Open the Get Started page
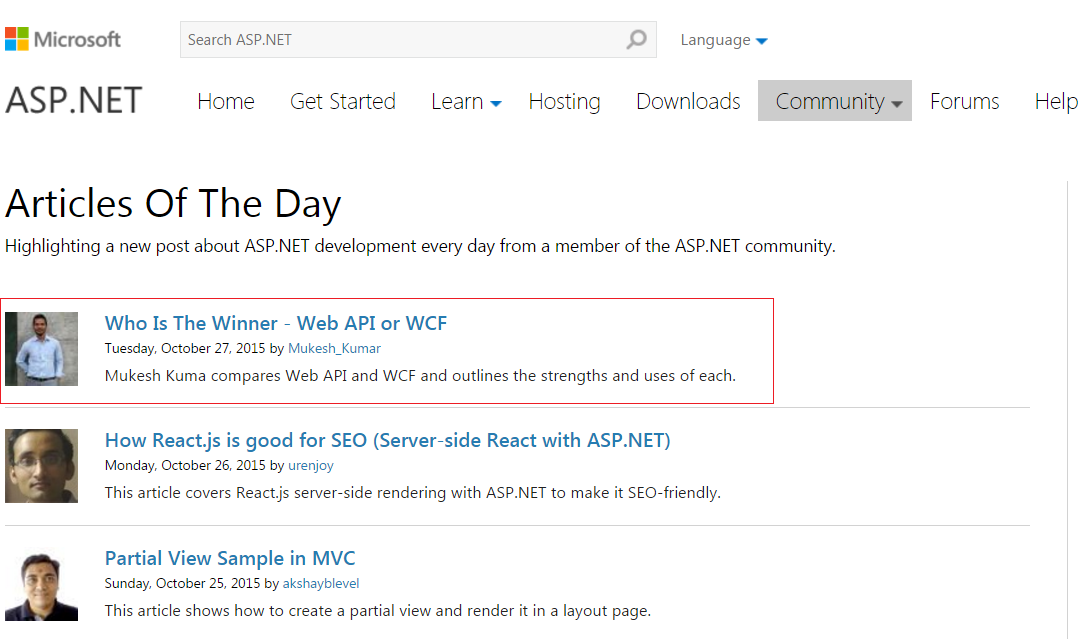Image resolution: width=1084 pixels, height=639 pixels. coord(343,102)
